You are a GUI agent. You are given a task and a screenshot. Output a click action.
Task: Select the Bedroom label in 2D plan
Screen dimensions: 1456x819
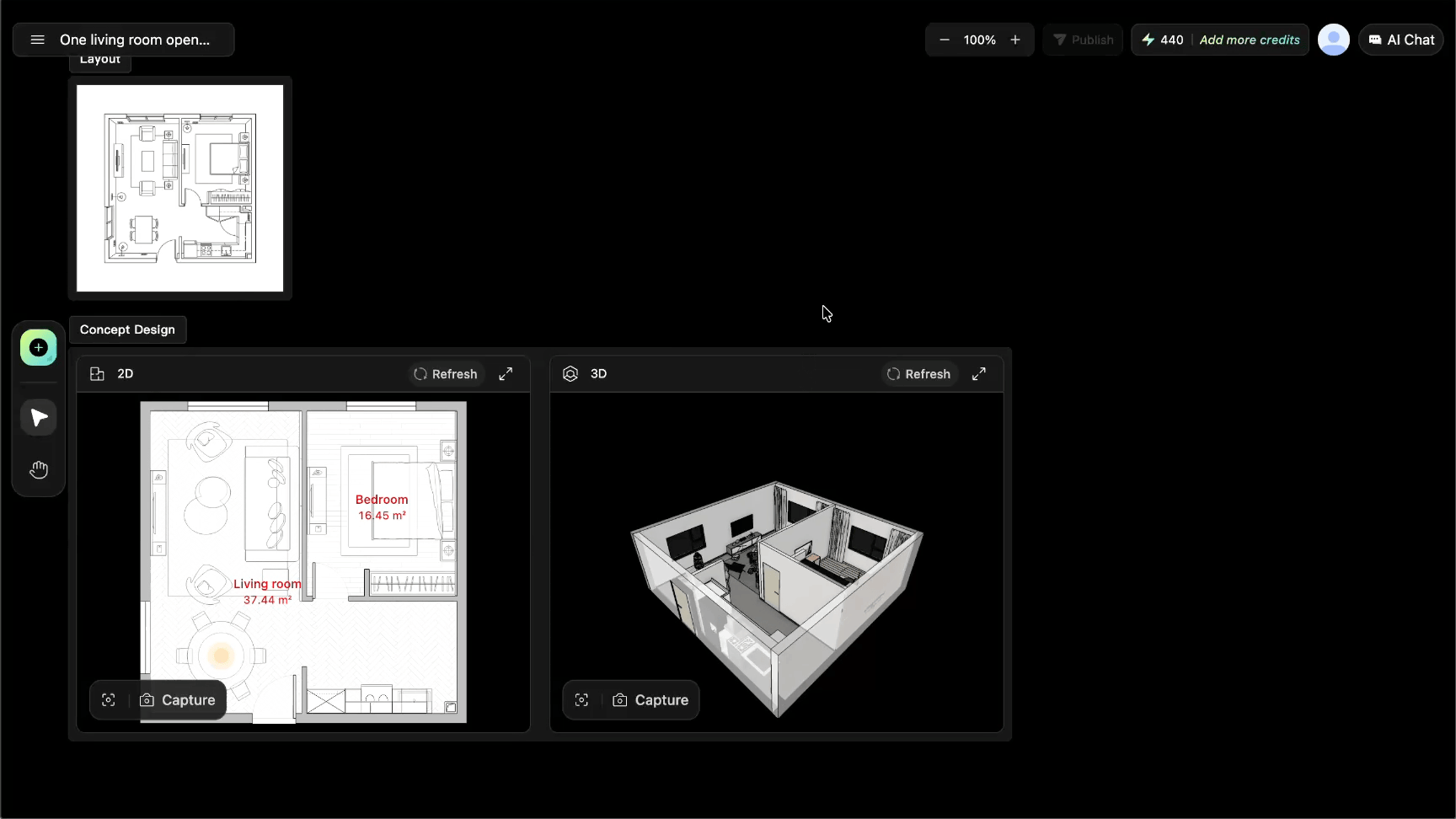[x=382, y=507]
